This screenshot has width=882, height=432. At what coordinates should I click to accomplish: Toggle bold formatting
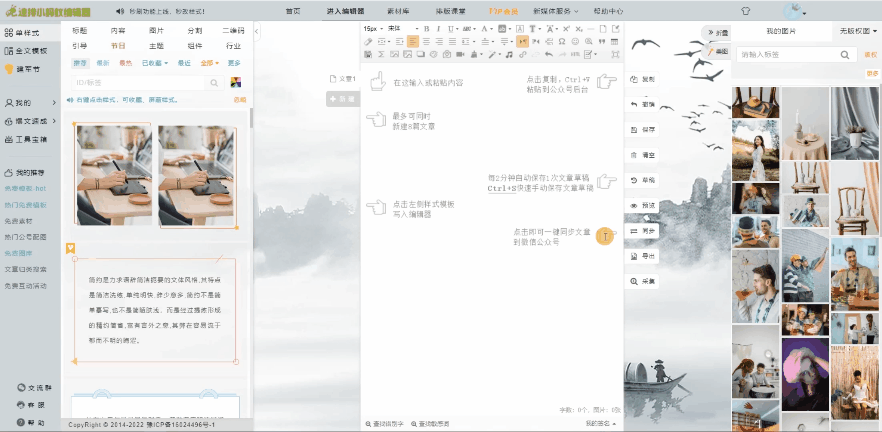point(426,29)
